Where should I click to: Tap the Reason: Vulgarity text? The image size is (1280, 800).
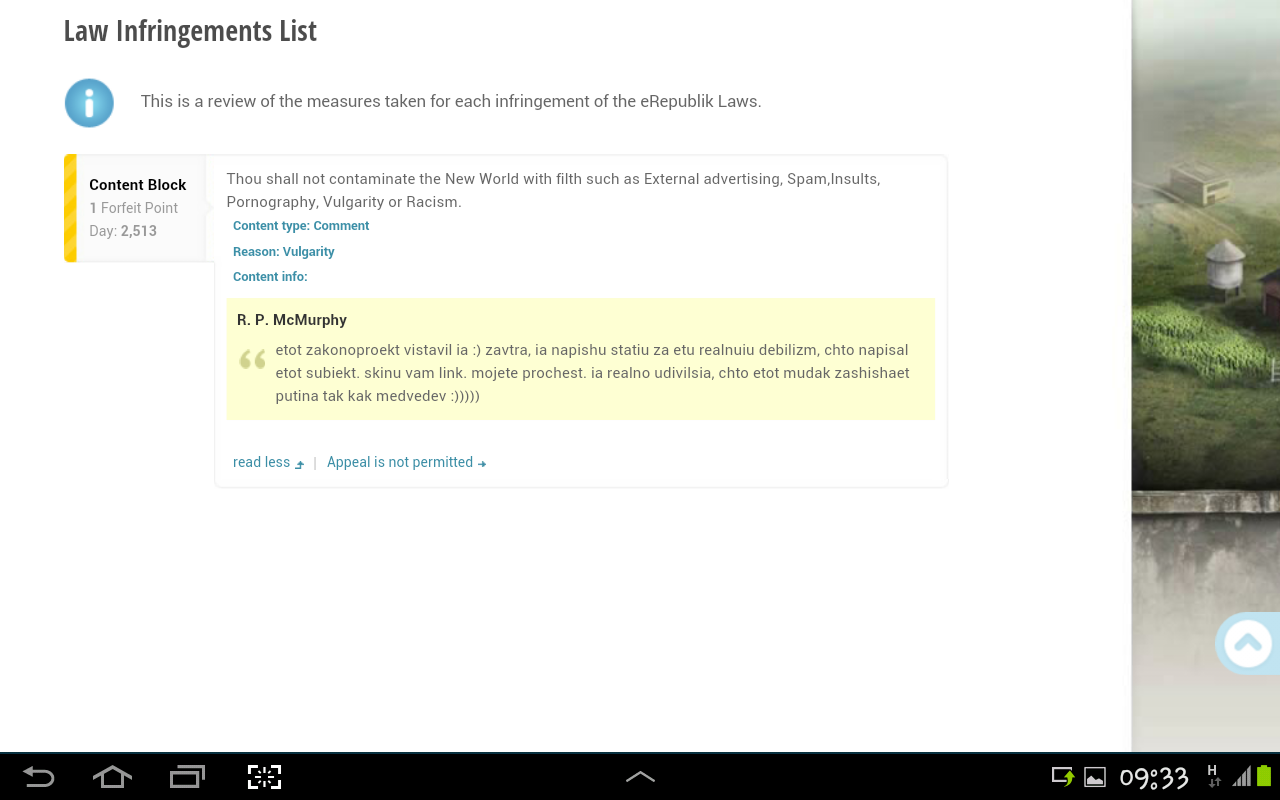click(283, 251)
